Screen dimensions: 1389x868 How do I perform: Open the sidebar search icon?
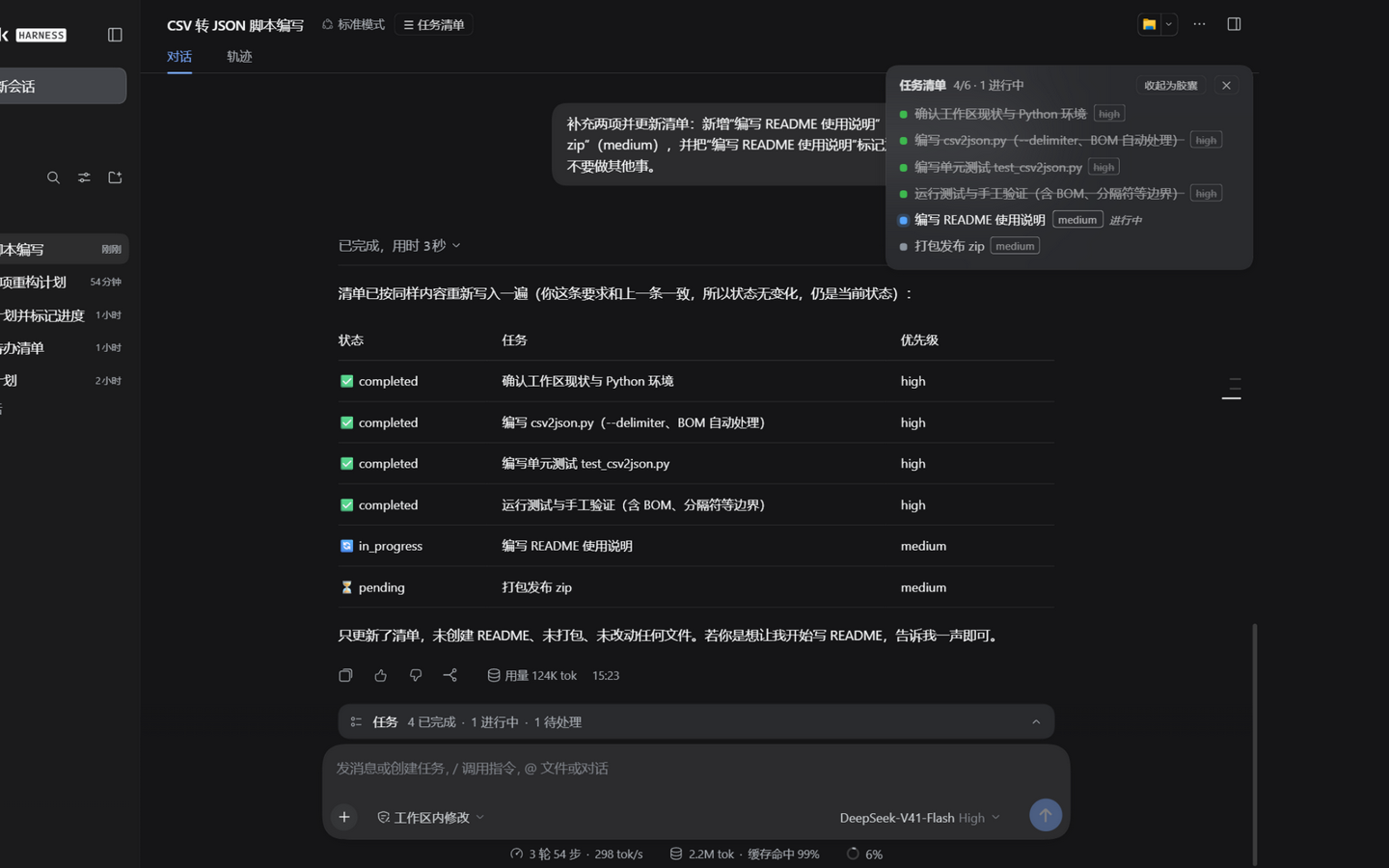(x=53, y=177)
